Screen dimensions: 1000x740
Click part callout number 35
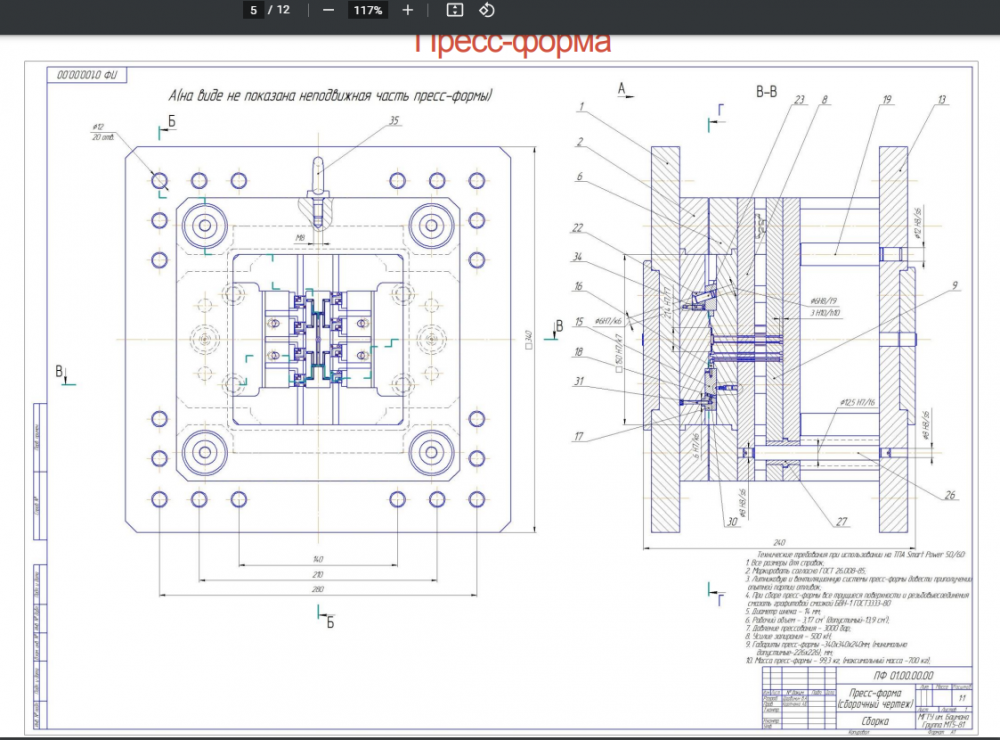[x=393, y=120]
